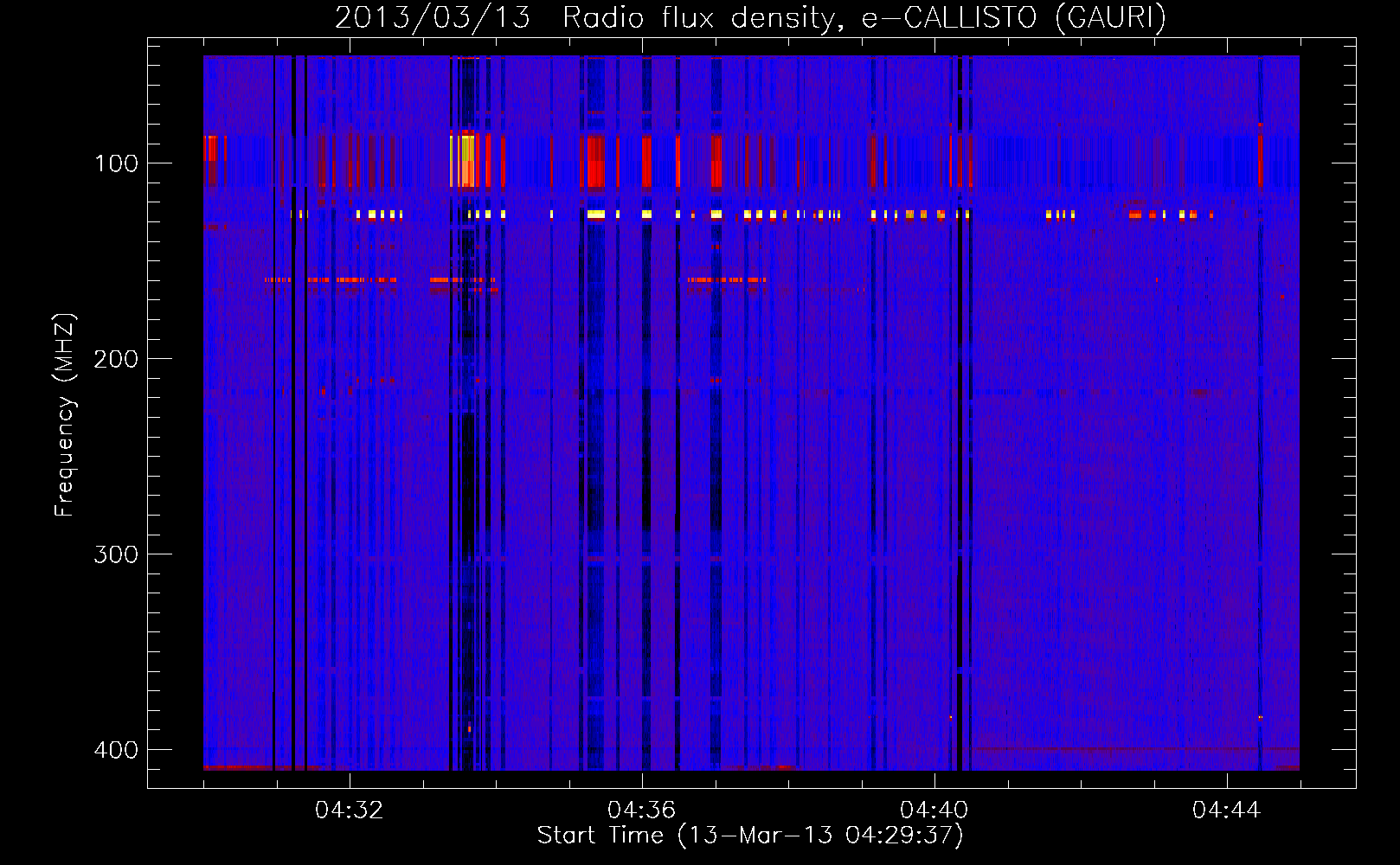The width and height of the screenshot is (1400, 865).
Task: Click the 200 frequency tick label
Action: [x=116, y=359]
